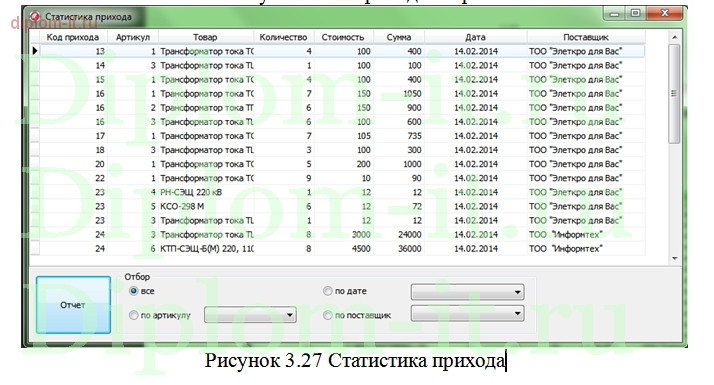Click supplier cell in row 13

click(586, 51)
